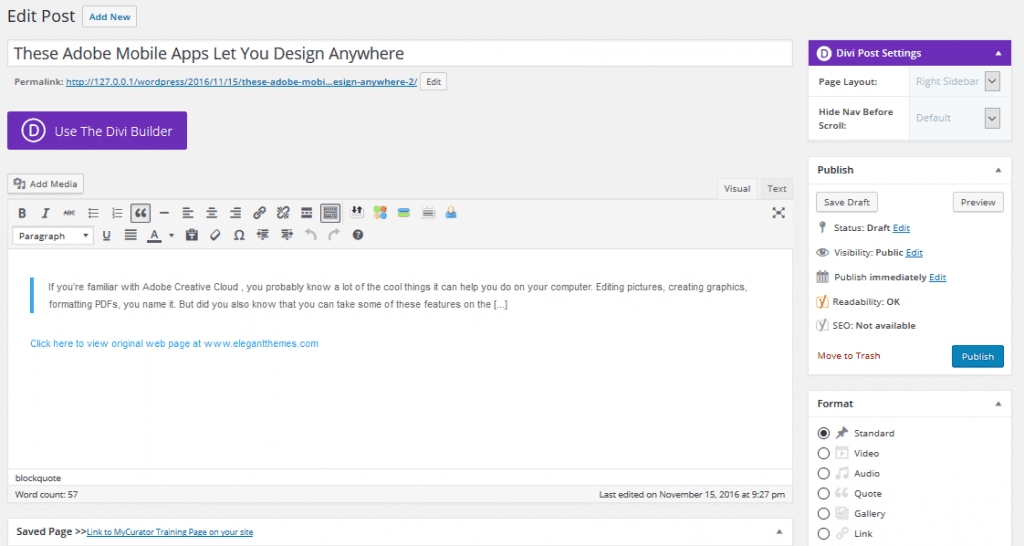Image resolution: width=1024 pixels, height=546 pixels.
Task: Insert a special character (omega)
Action: click(239, 235)
